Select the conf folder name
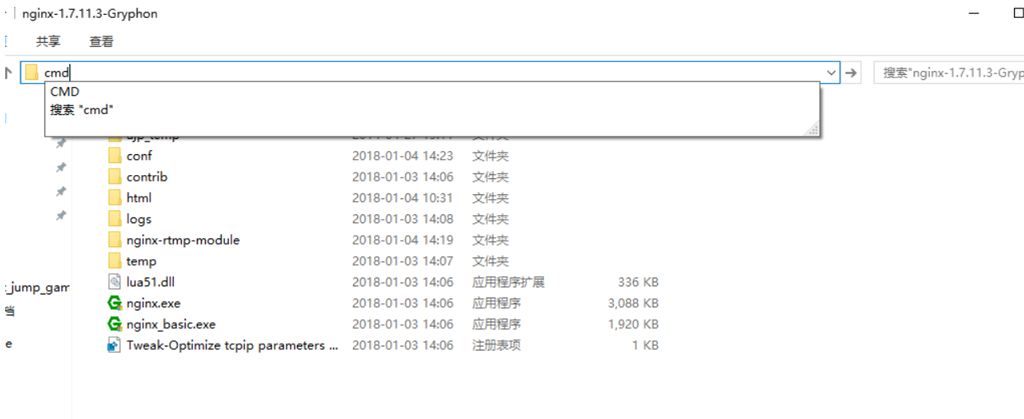The image size is (1024, 419). (139, 156)
